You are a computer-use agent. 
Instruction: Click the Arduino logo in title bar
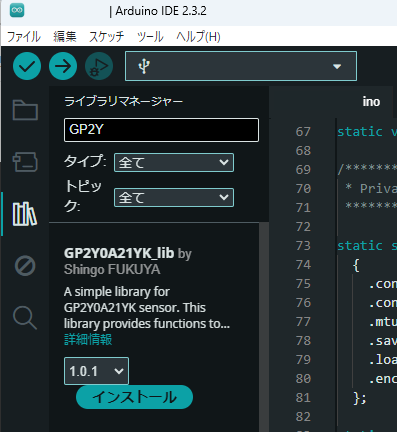point(17,10)
